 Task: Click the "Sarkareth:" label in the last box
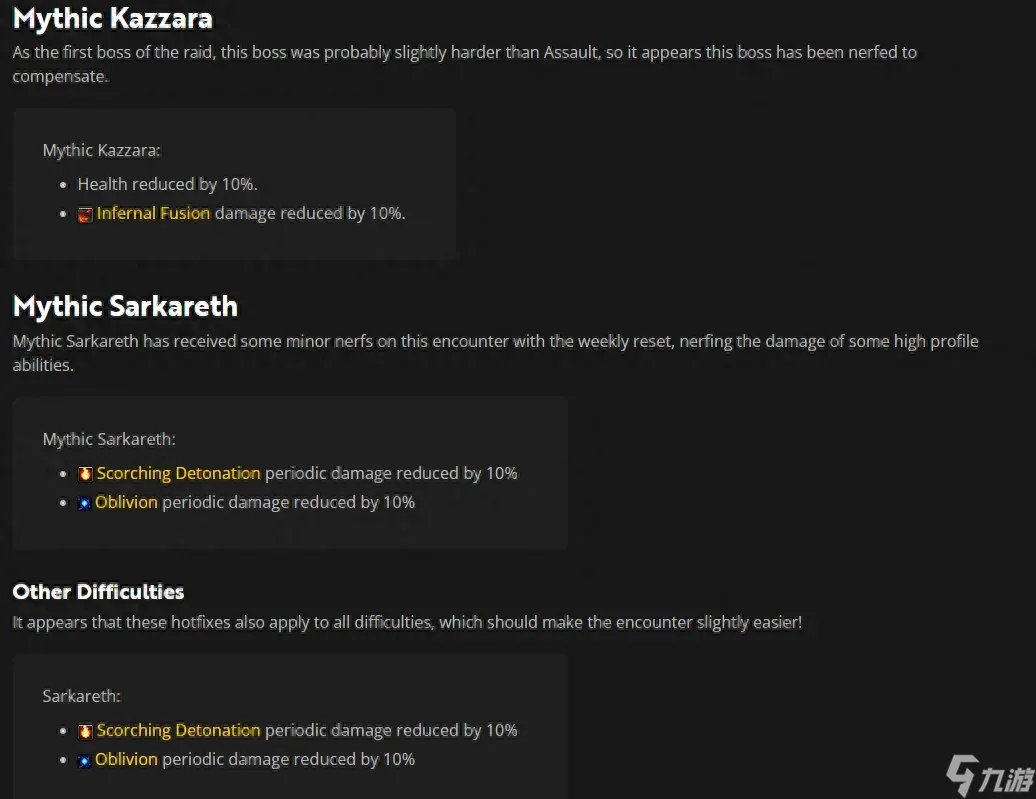(81, 696)
